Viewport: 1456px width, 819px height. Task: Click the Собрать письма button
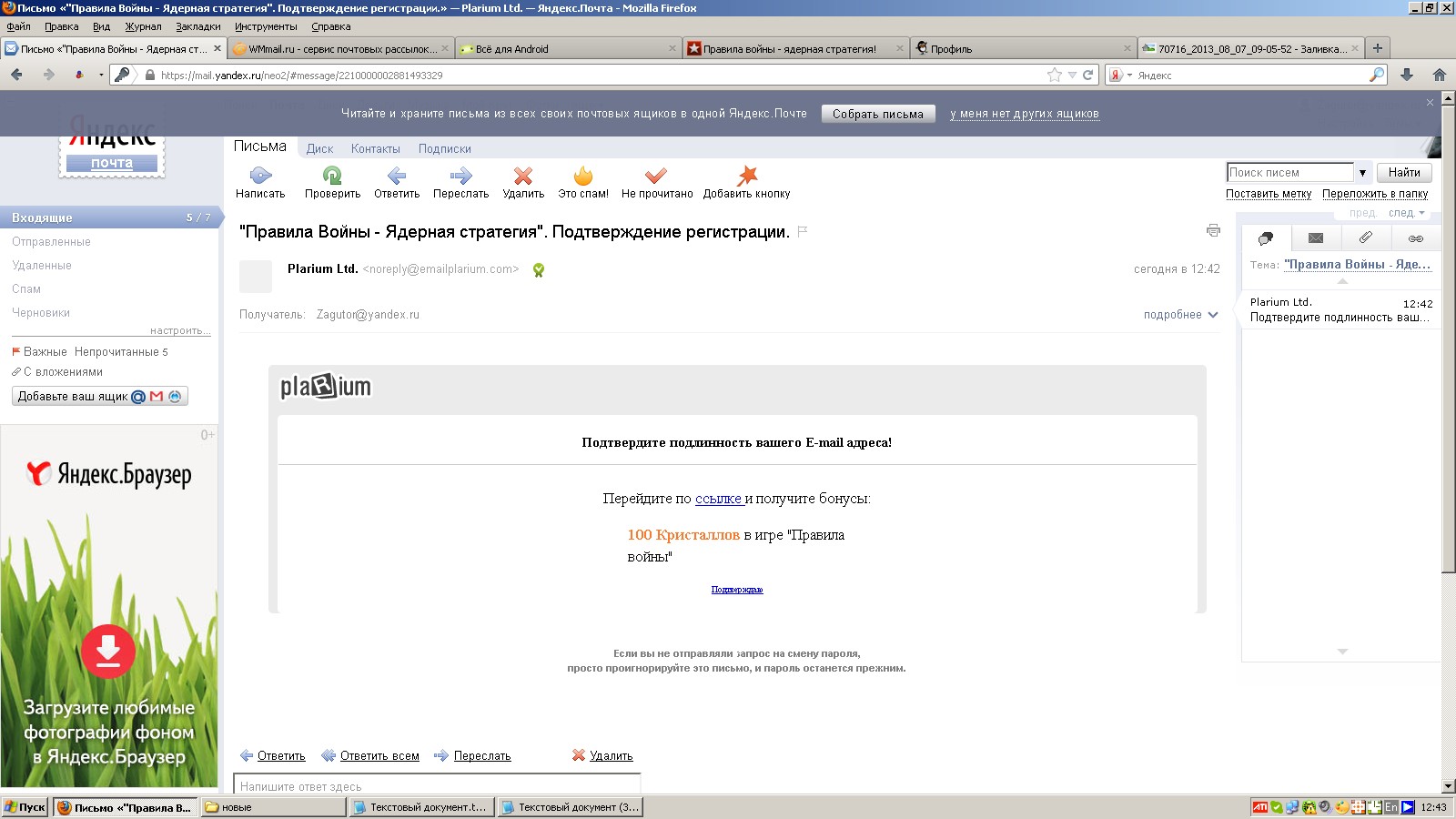coord(878,114)
